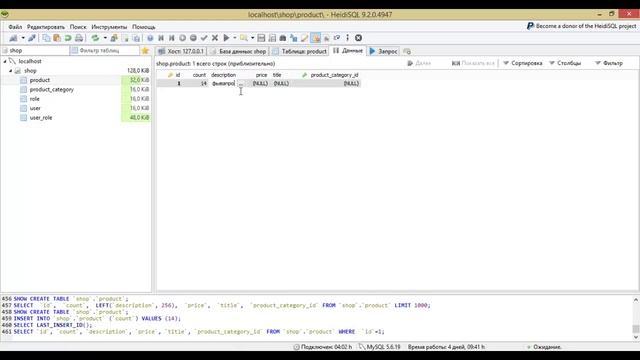Open the Файл menu
Viewport: 640px width, 360px height.
click(x=15, y=27)
